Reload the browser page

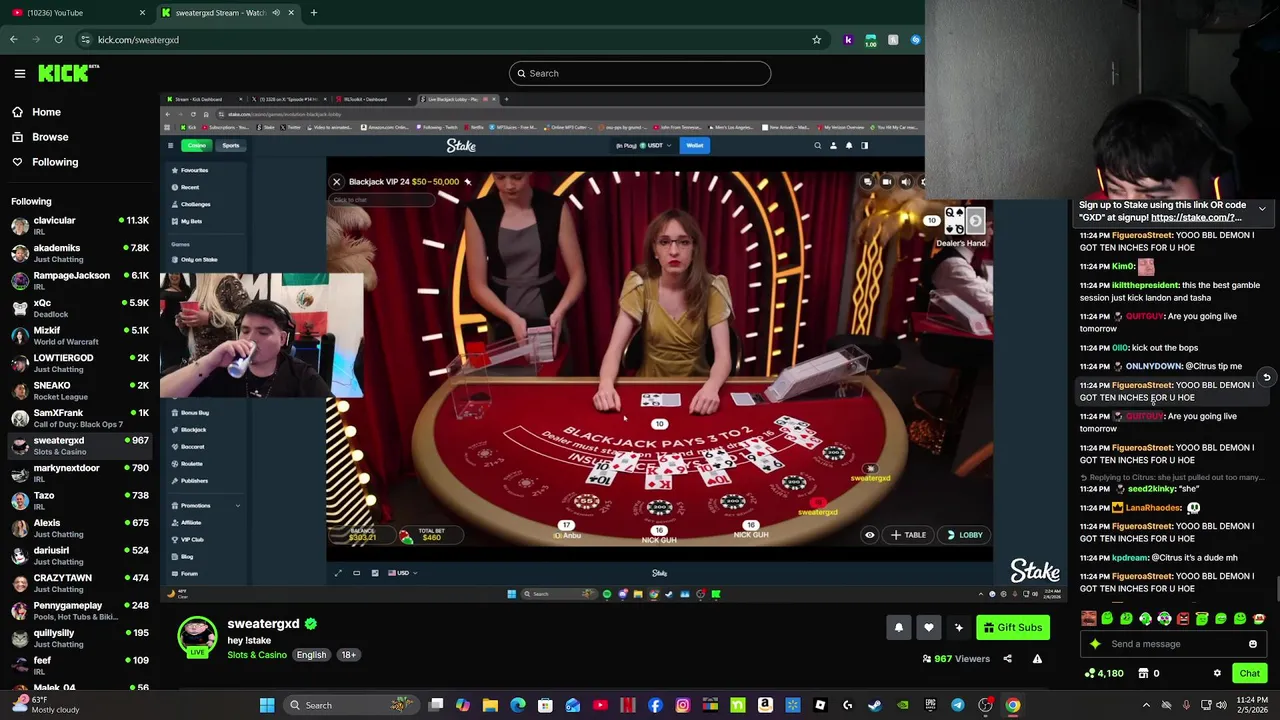59,40
